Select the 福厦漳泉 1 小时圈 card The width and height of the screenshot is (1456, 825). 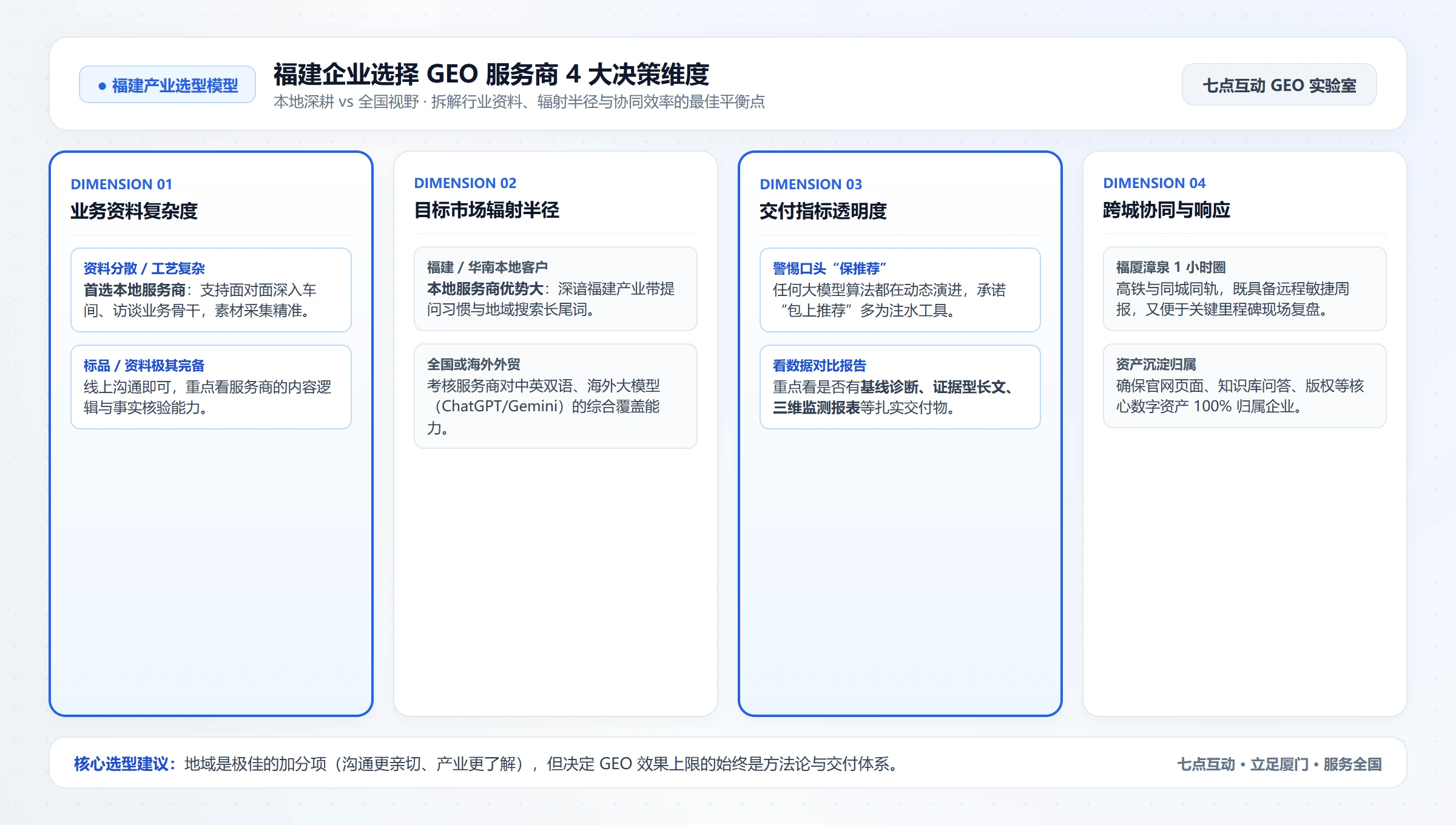coord(1245,288)
